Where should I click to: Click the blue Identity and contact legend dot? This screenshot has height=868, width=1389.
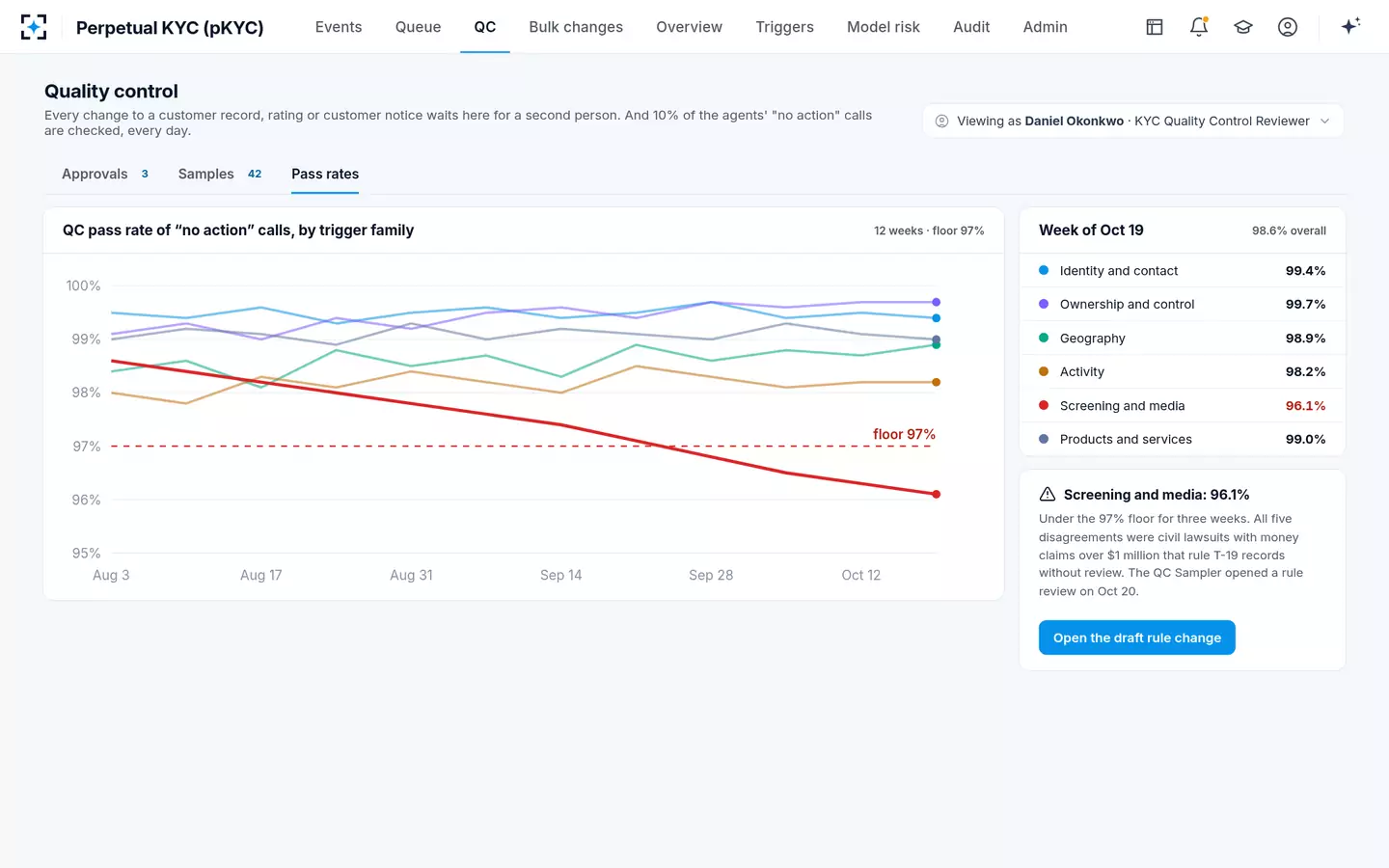[x=1044, y=270]
